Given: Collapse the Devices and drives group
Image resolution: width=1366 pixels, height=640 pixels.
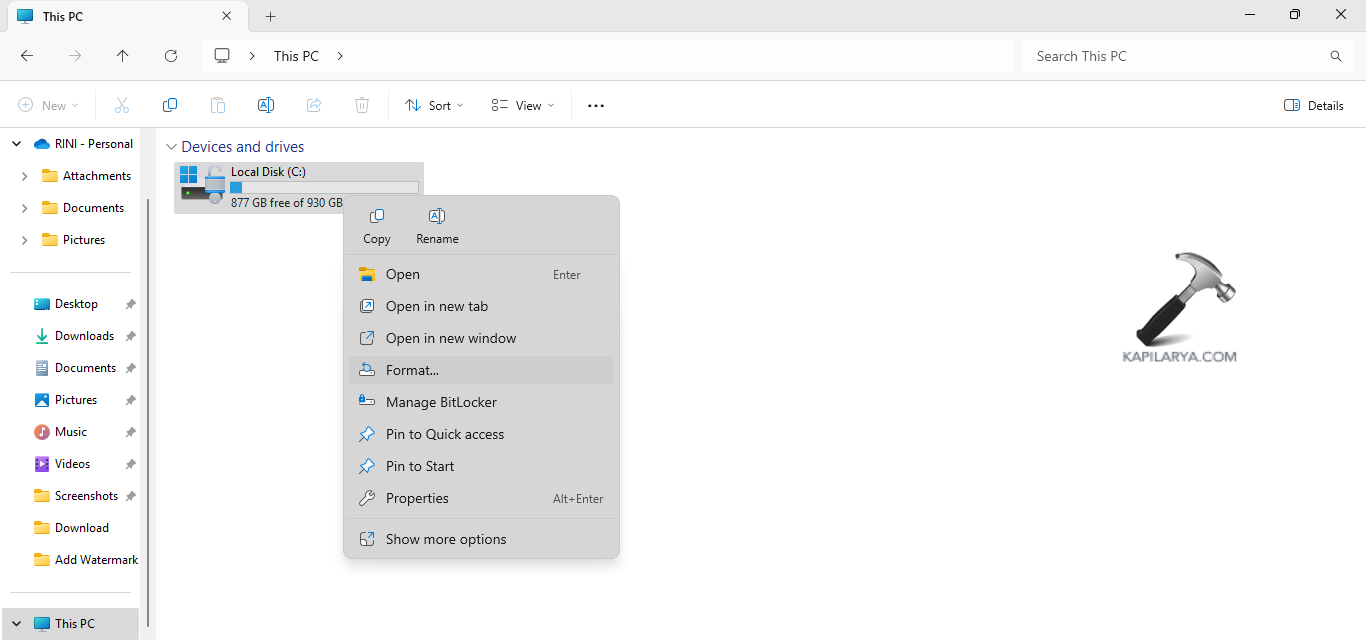Looking at the screenshot, I should coord(171,147).
